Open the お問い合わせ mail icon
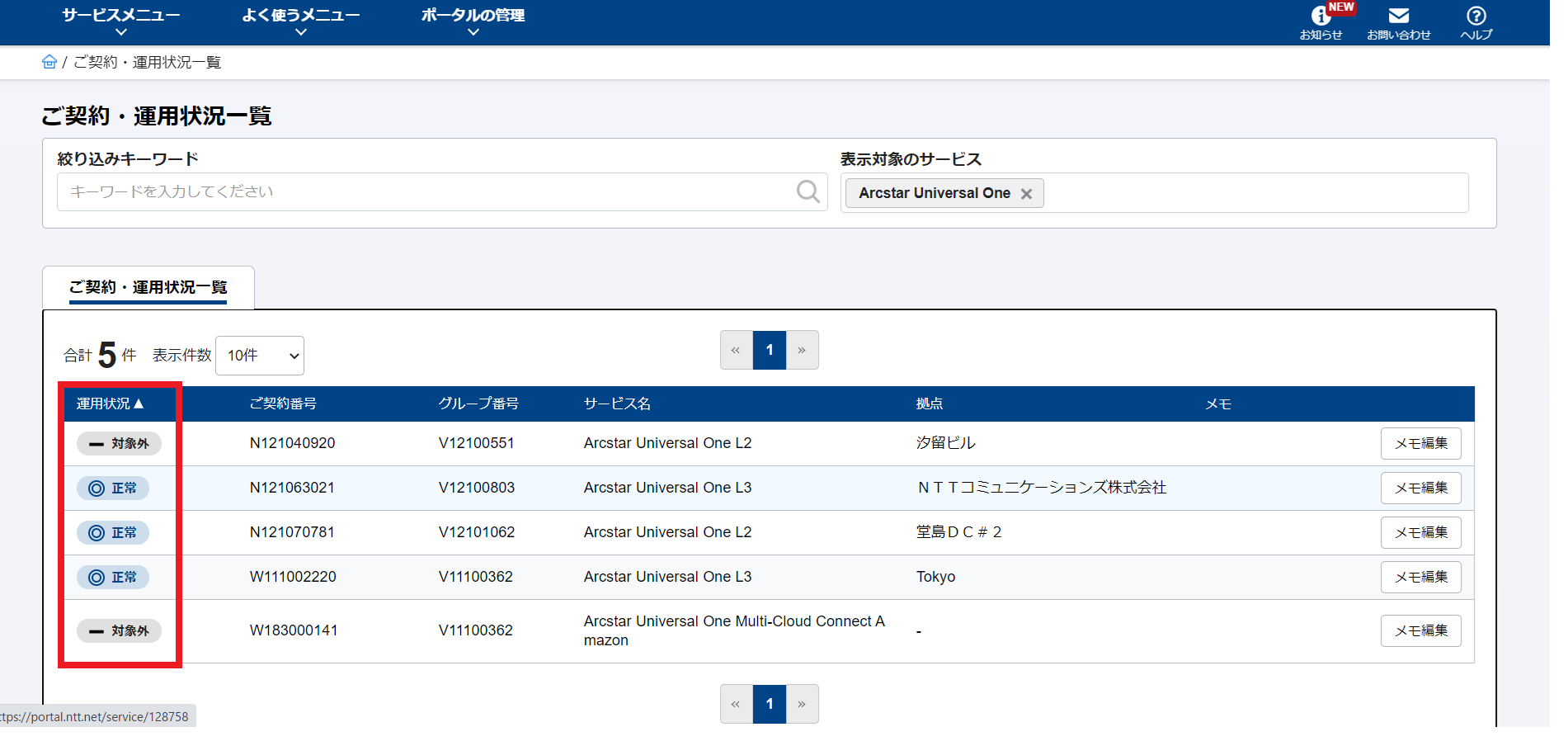The width and height of the screenshot is (1568, 741). 1398,23
